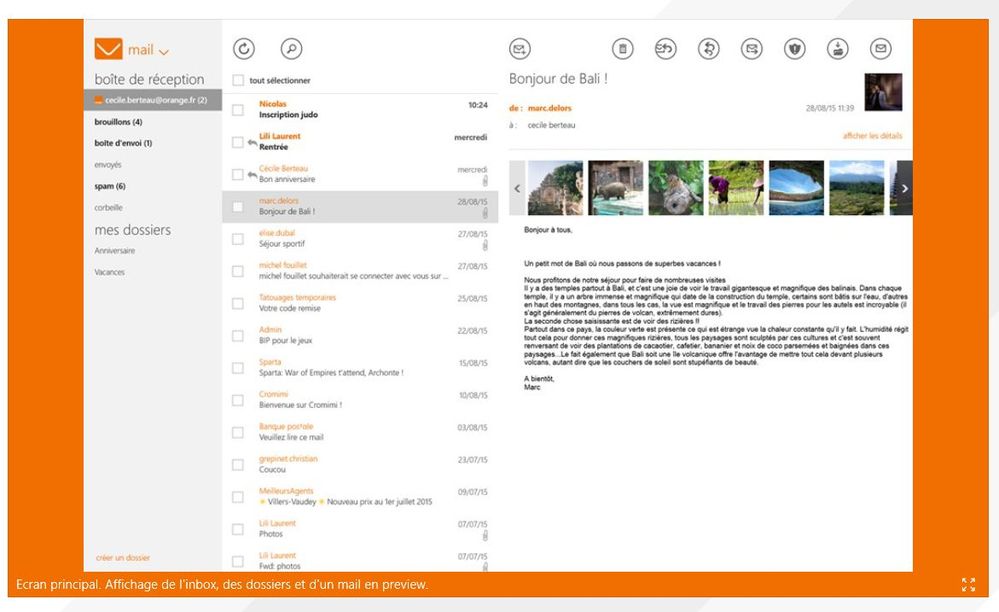This screenshot has height=612, width=999.
Task: Click the fullscreen expand icon in caption bar
Action: pos(968,585)
